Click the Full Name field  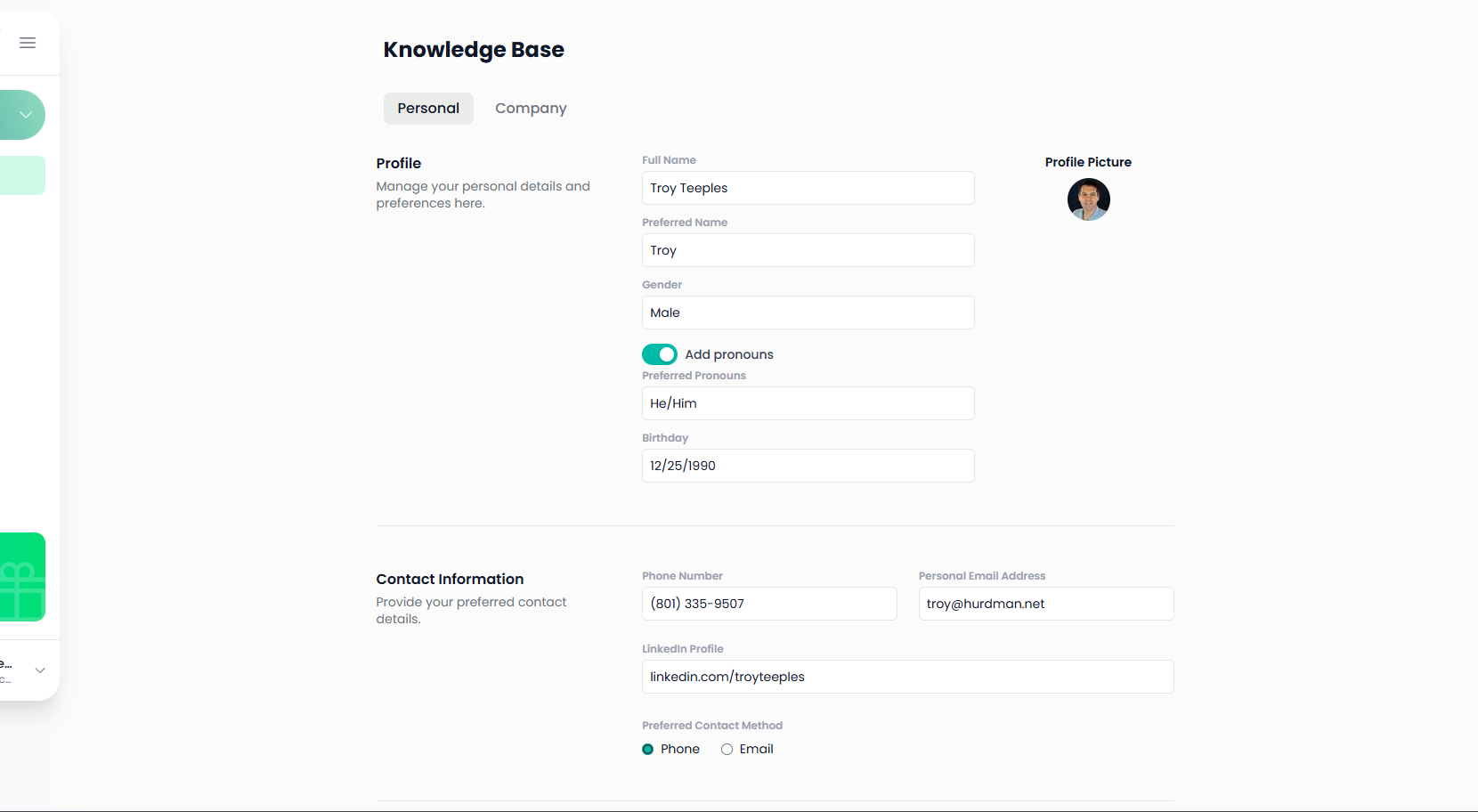808,188
